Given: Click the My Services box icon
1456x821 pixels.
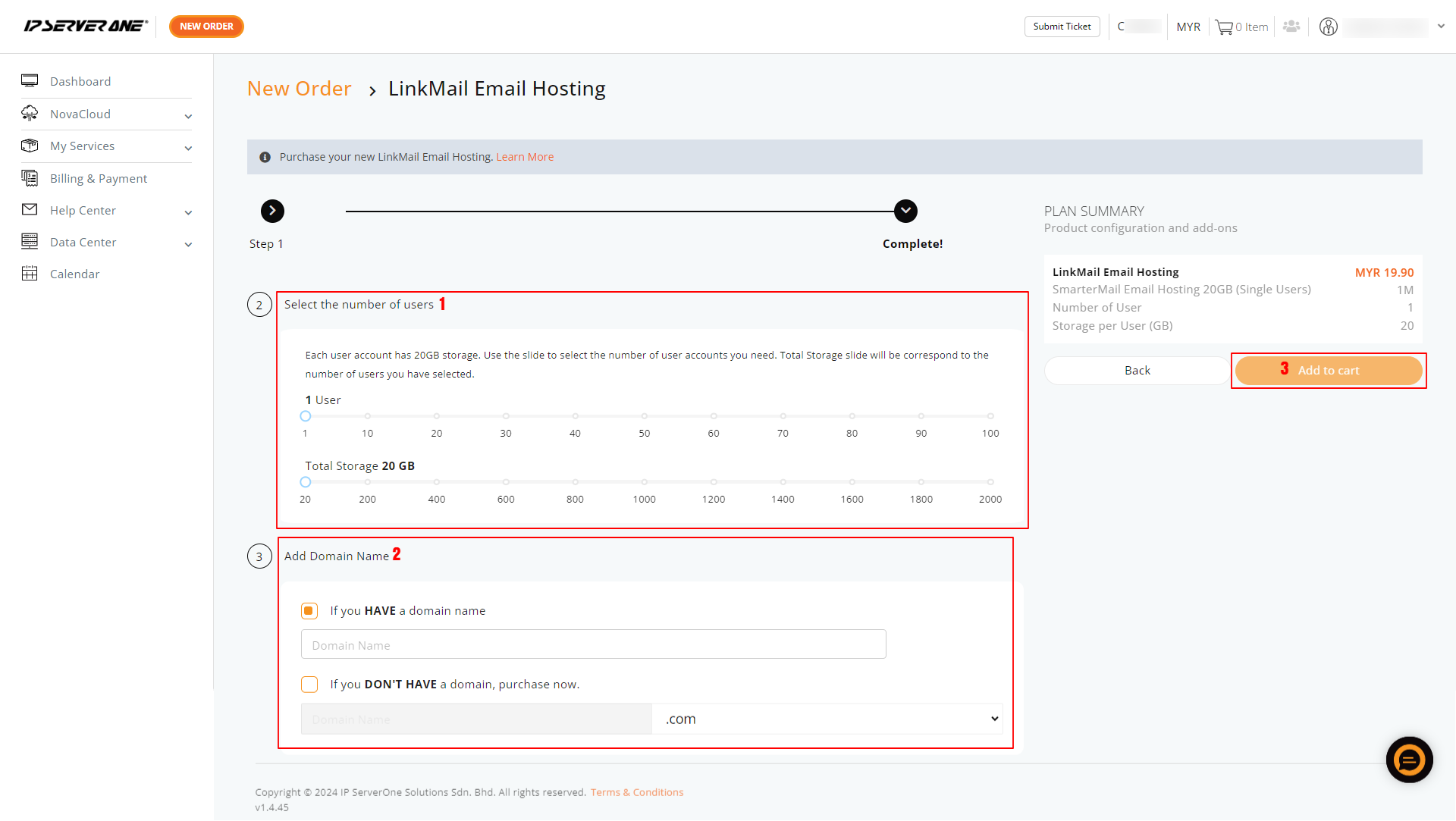Looking at the screenshot, I should coord(30,146).
